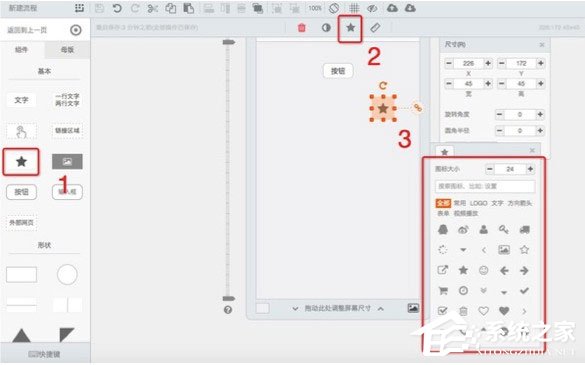Click the red trash delete icon

pyautogui.click(x=301, y=28)
